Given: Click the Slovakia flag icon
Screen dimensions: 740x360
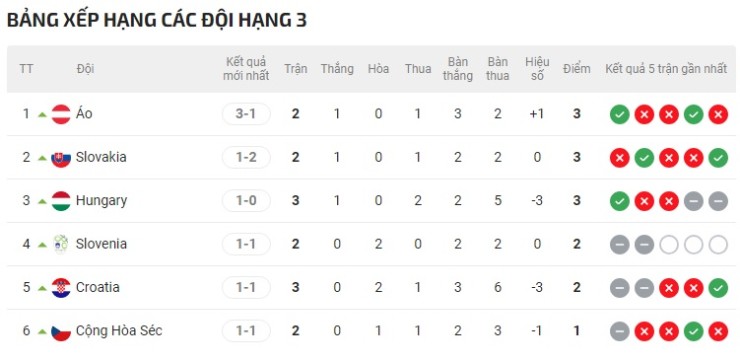Looking at the screenshot, I should pos(61,158).
